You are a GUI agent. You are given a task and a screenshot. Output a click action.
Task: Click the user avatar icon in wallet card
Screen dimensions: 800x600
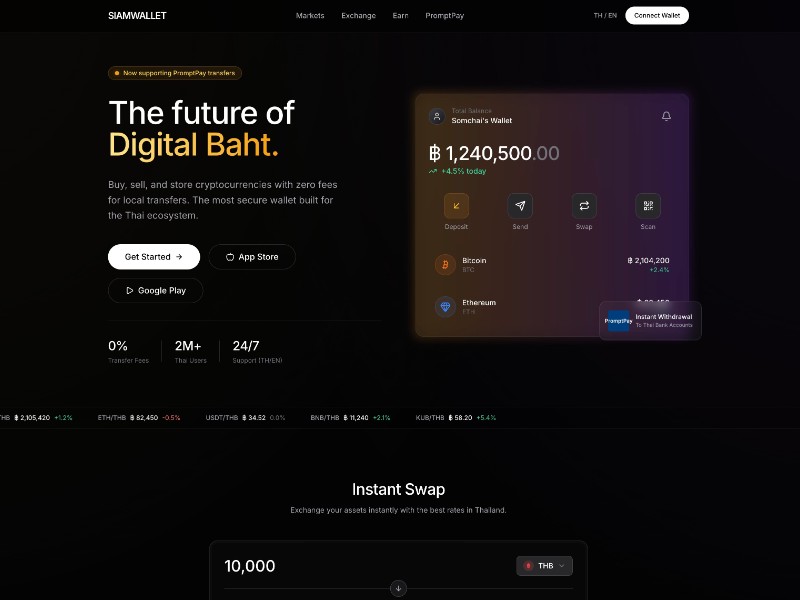pos(437,116)
